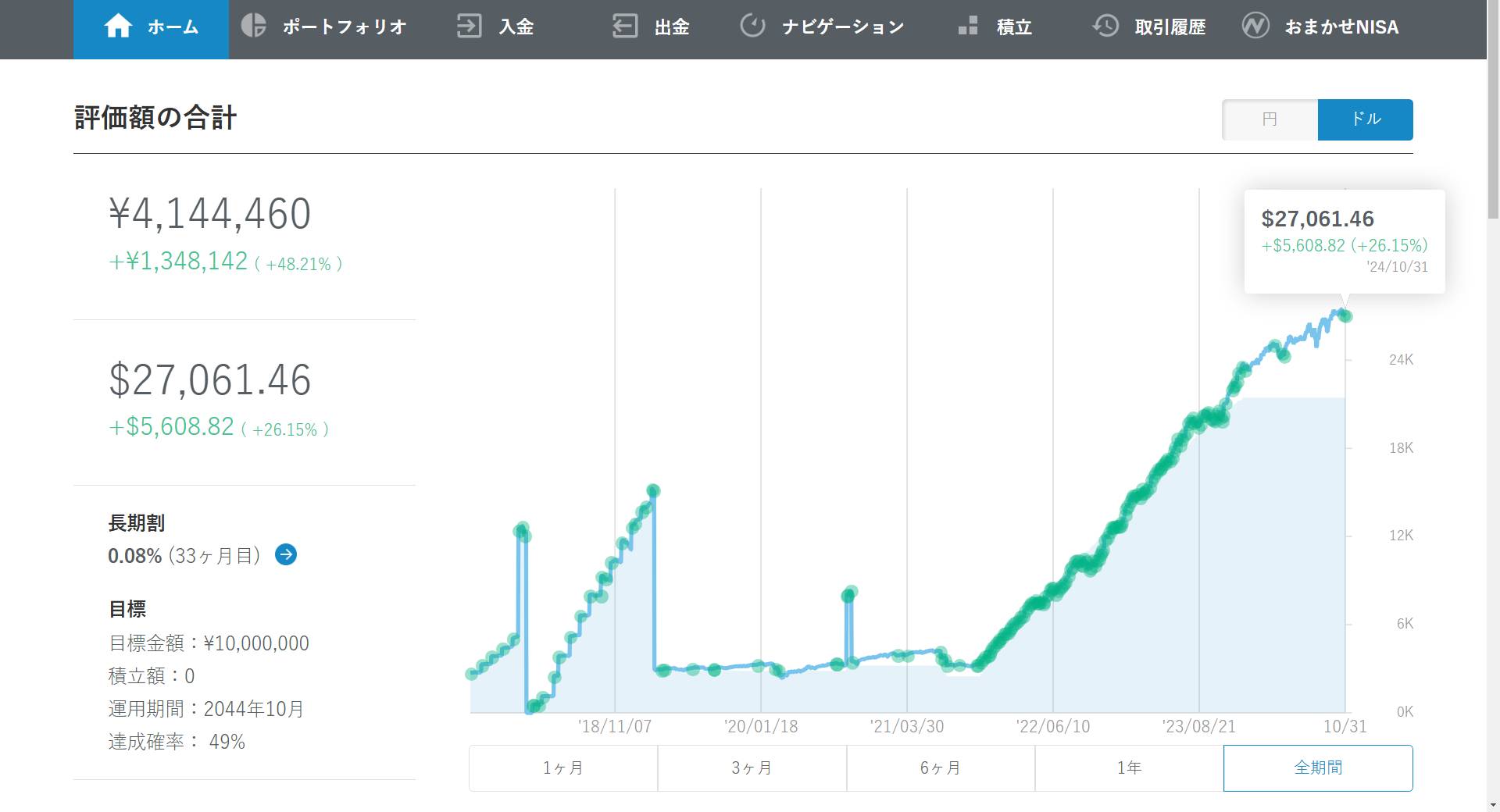Select the 1年 chart period
Screen dimensions: 1500x812
coord(1130,768)
